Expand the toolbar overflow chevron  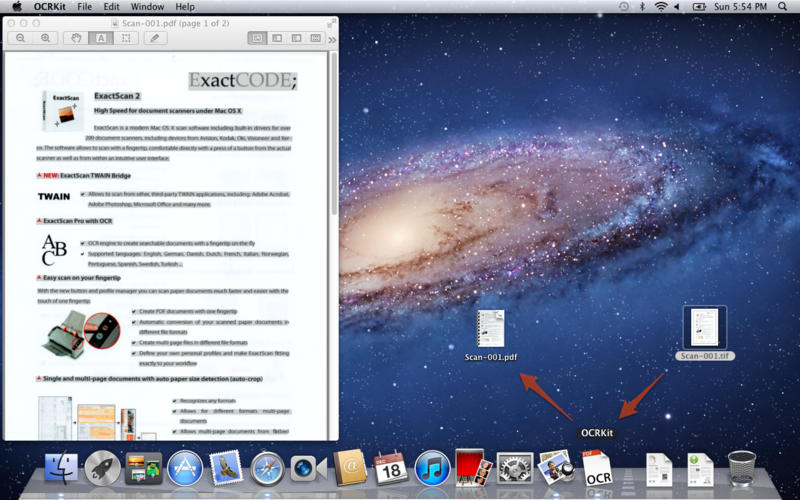[332, 39]
